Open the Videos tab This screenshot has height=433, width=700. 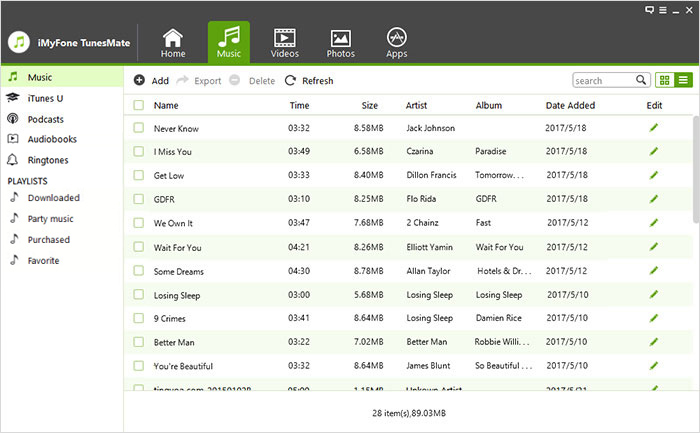pos(285,43)
